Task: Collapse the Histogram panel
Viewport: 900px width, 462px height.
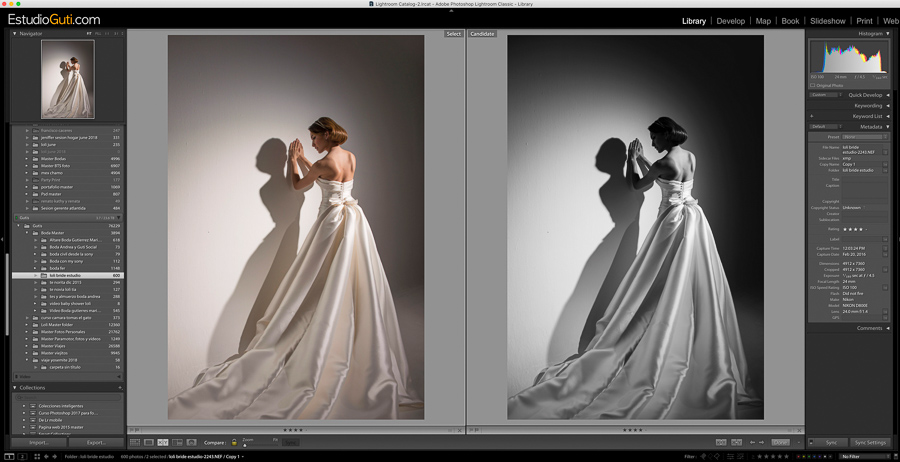Action: [888, 34]
